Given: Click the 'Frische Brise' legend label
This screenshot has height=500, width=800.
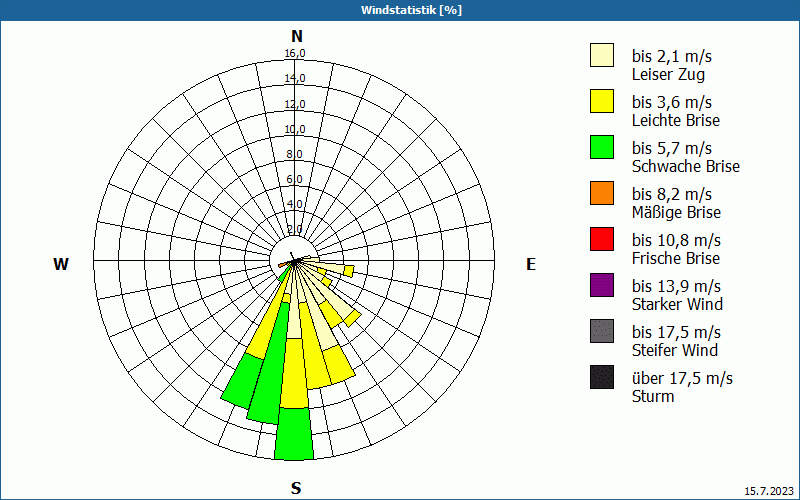Looking at the screenshot, I should (x=676, y=258).
